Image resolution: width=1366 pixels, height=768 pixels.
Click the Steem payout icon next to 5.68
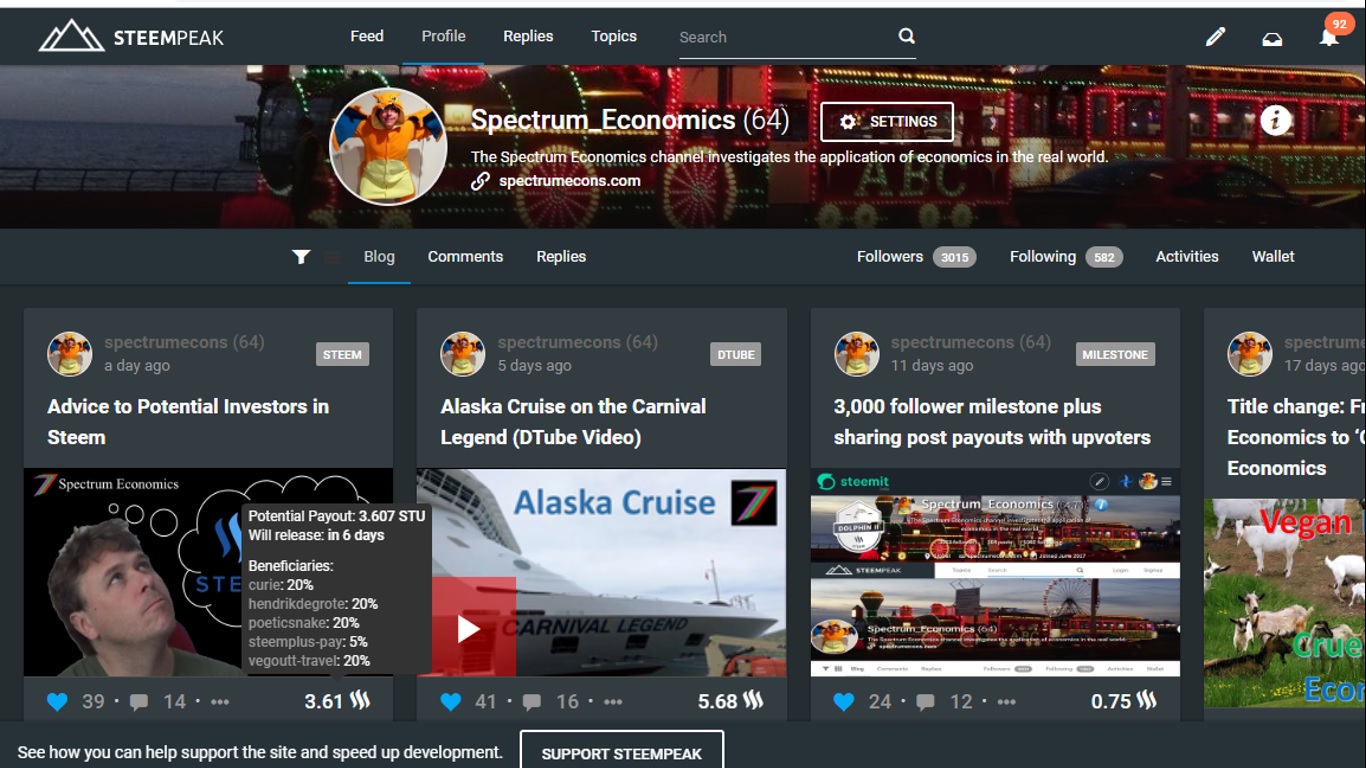(x=753, y=700)
